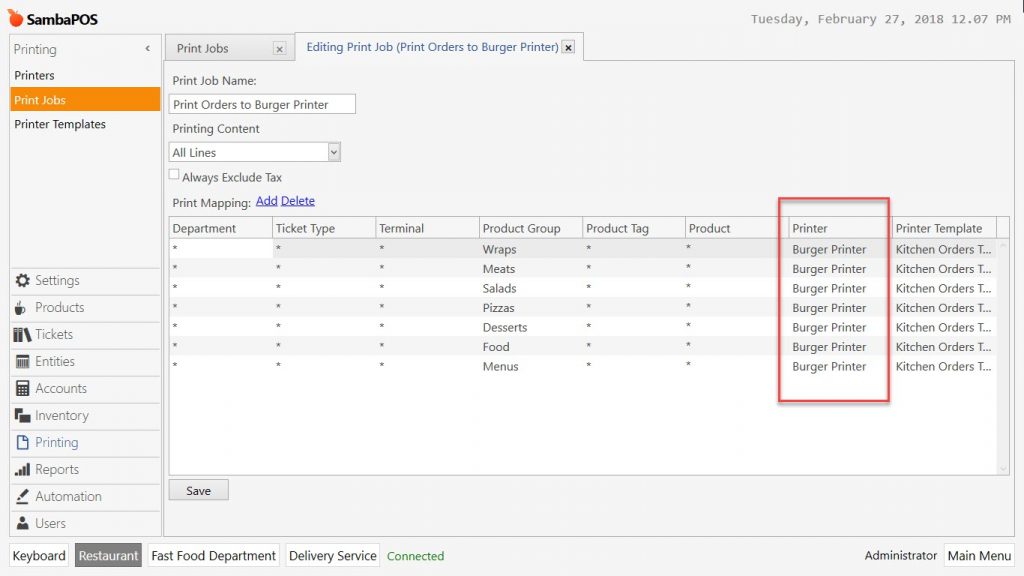Open the Products section

coord(59,308)
